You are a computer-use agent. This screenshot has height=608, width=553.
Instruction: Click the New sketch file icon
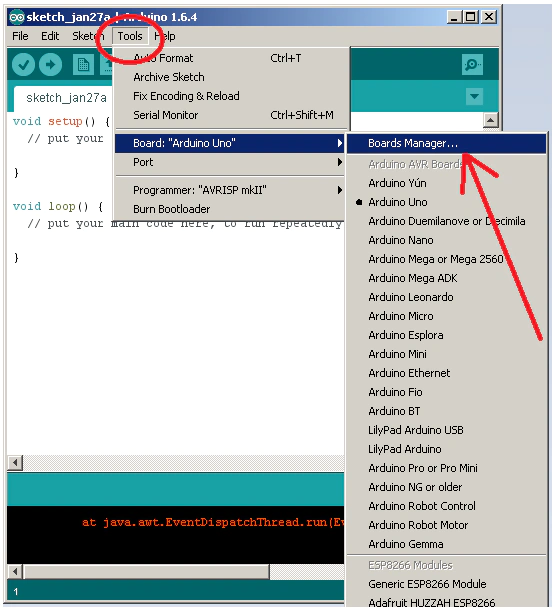83,64
